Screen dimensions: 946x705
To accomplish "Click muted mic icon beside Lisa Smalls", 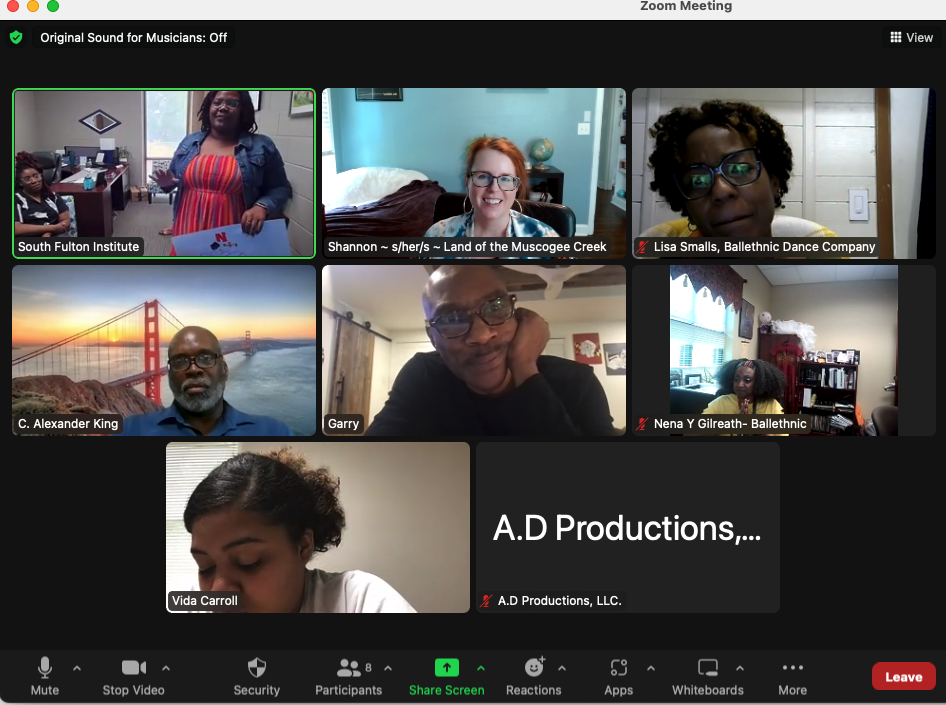I will pyautogui.click(x=643, y=247).
